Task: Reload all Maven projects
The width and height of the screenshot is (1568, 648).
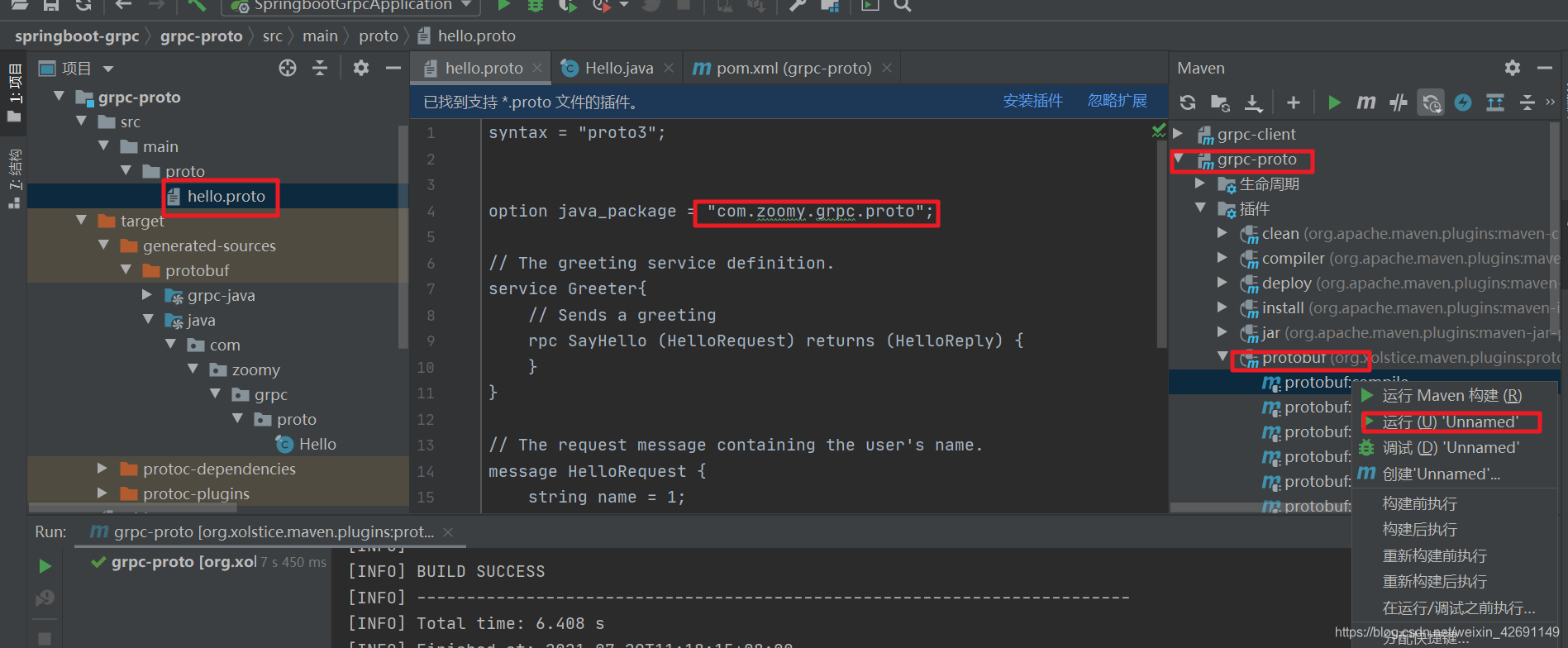Action: [x=1188, y=102]
